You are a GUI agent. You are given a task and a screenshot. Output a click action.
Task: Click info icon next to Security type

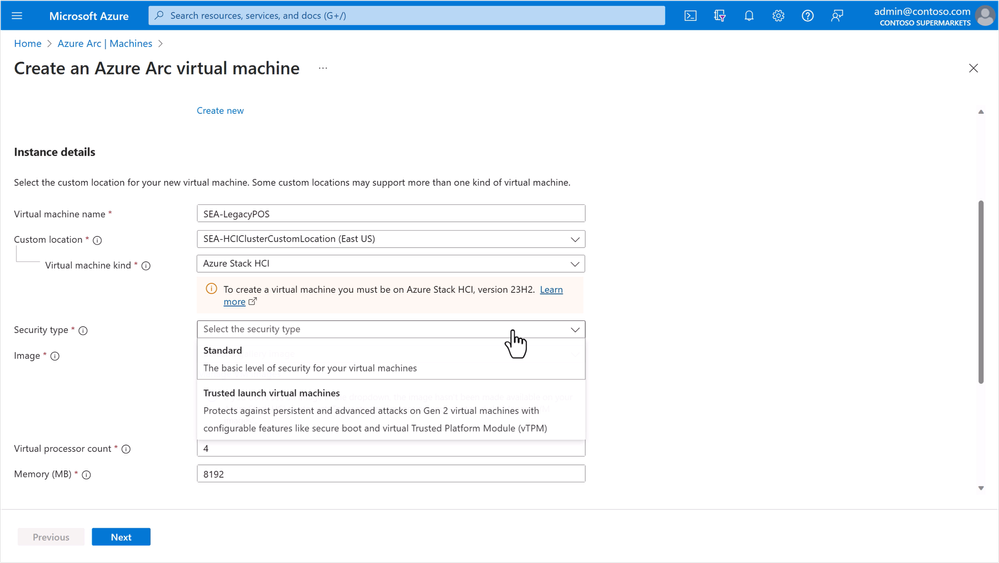click(83, 331)
